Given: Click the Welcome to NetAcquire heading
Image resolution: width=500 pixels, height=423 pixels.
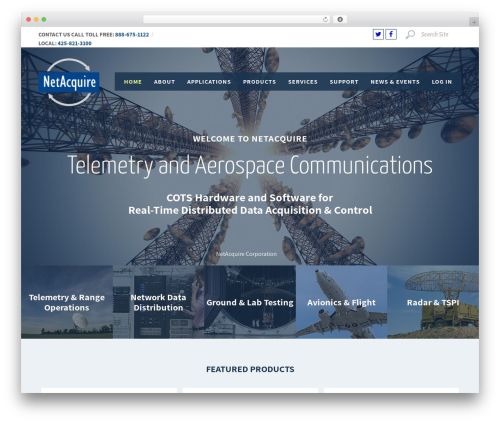Looking at the screenshot, I should click(x=250, y=139).
